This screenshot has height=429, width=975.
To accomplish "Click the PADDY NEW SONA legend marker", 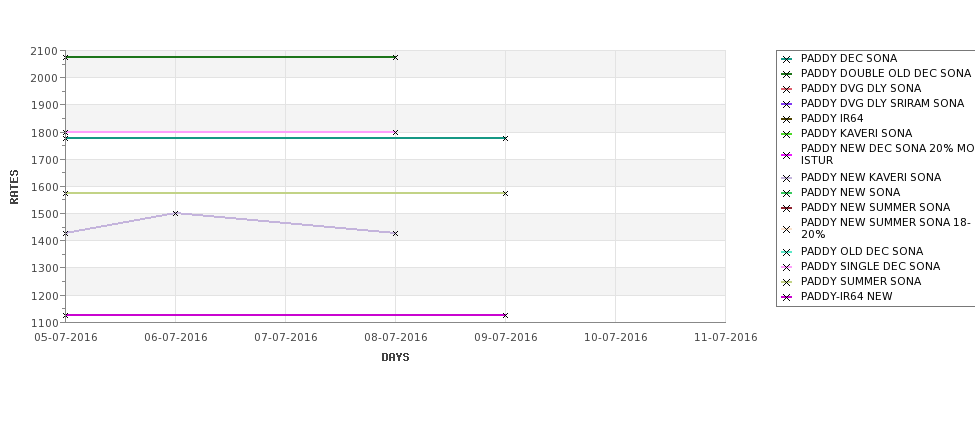I will click(786, 193).
